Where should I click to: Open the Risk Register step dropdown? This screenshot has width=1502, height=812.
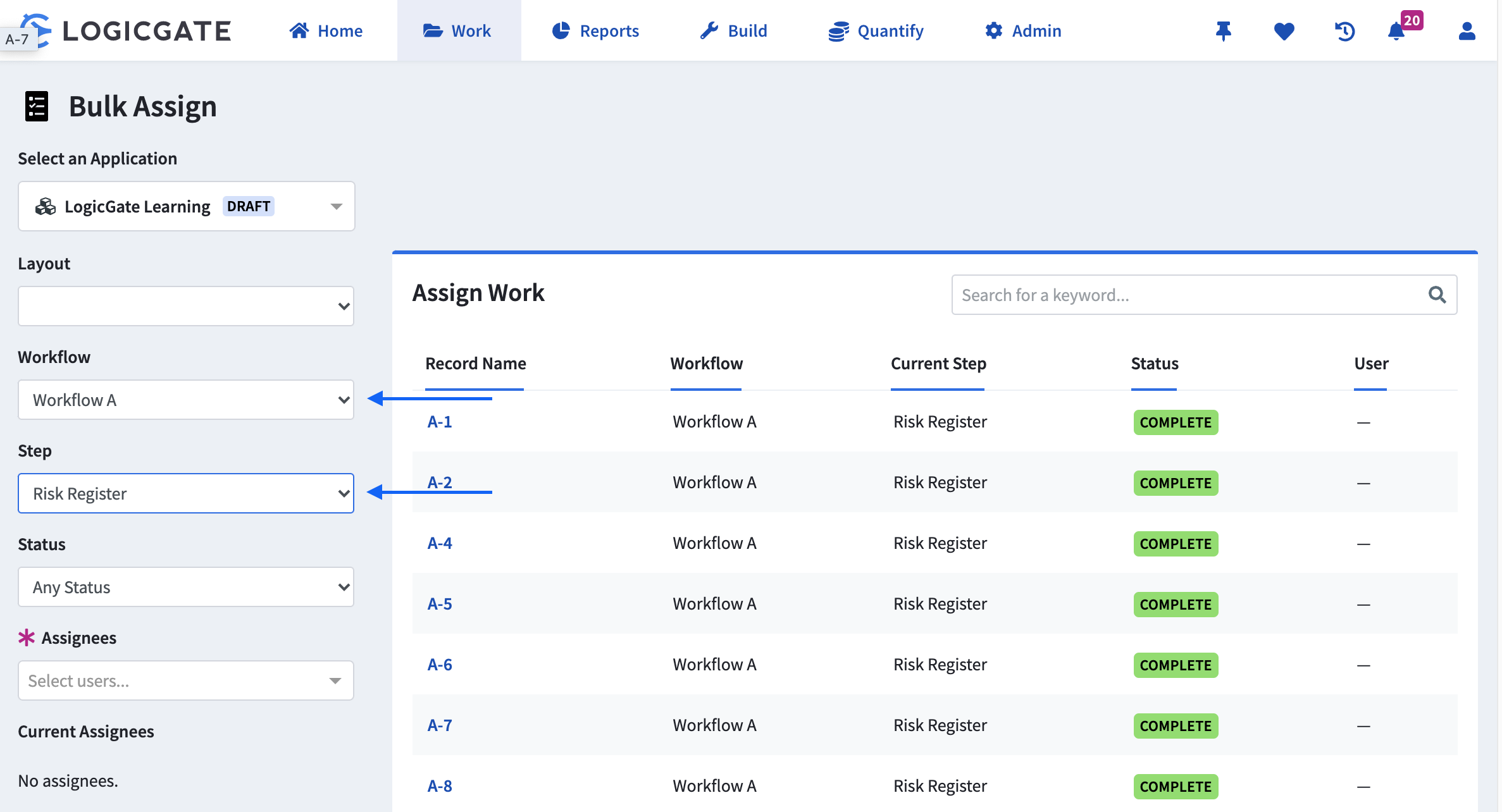186,493
